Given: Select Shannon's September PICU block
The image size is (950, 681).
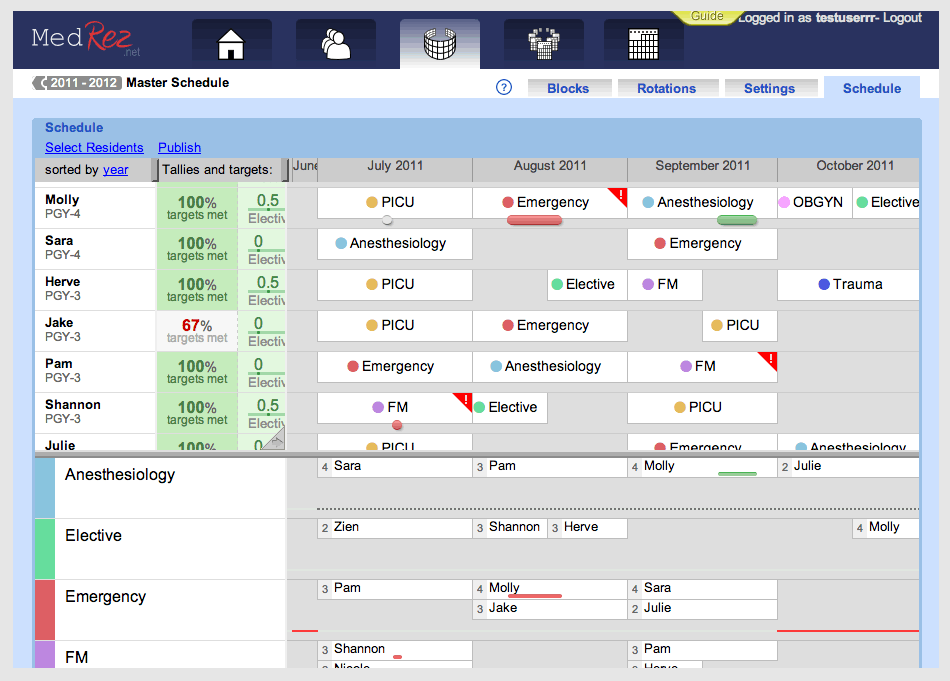Looking at the screenshot, I should tap(702, 408).
